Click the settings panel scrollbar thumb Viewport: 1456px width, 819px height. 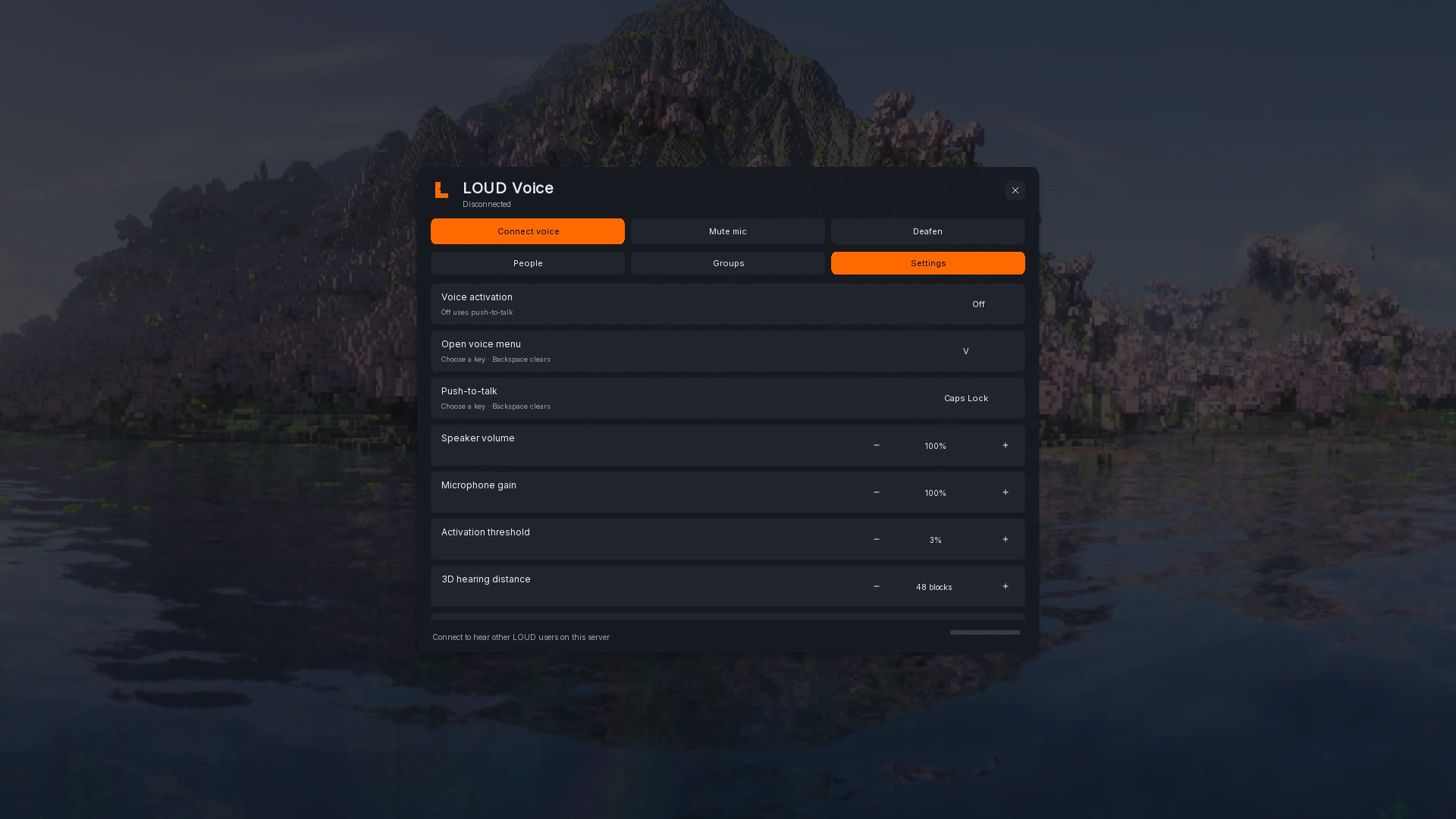[984, 632]
